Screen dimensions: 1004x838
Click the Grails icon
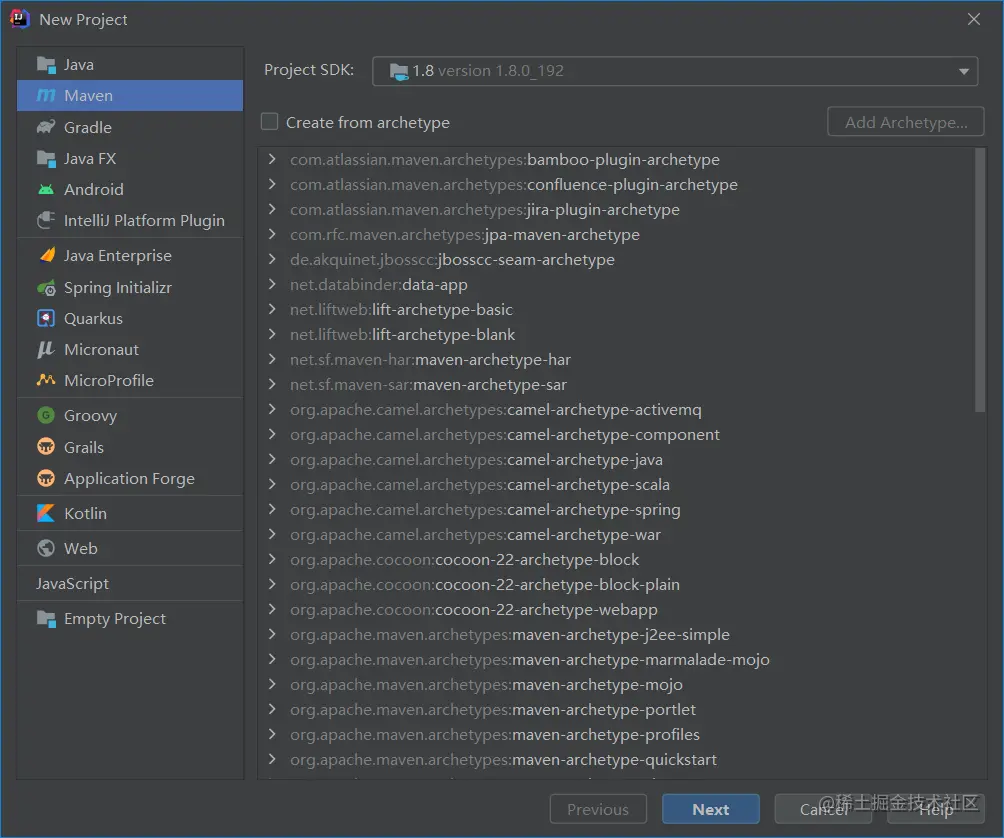tap(46, 447)
